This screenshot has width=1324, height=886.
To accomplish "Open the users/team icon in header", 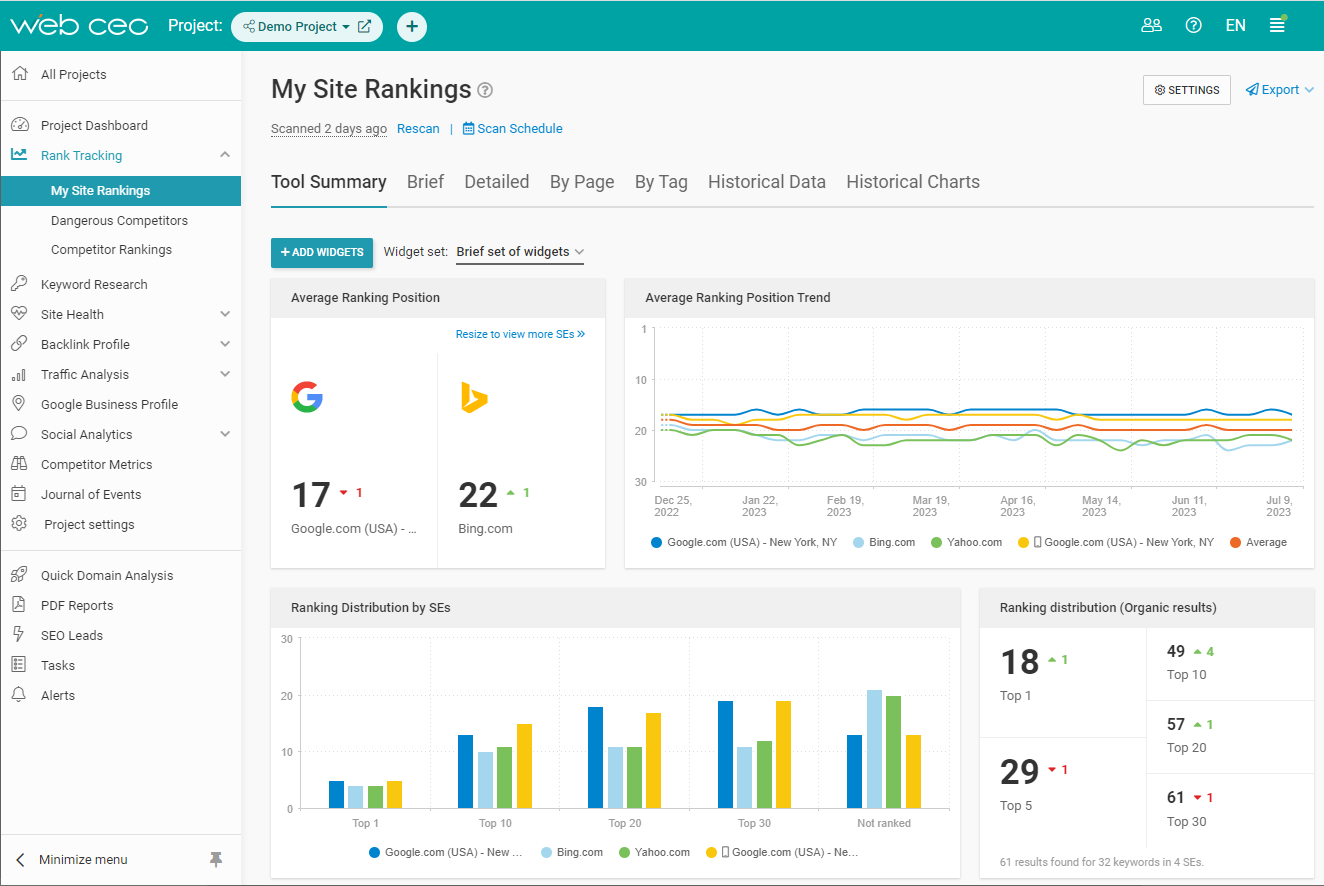I will point(1151,26).
